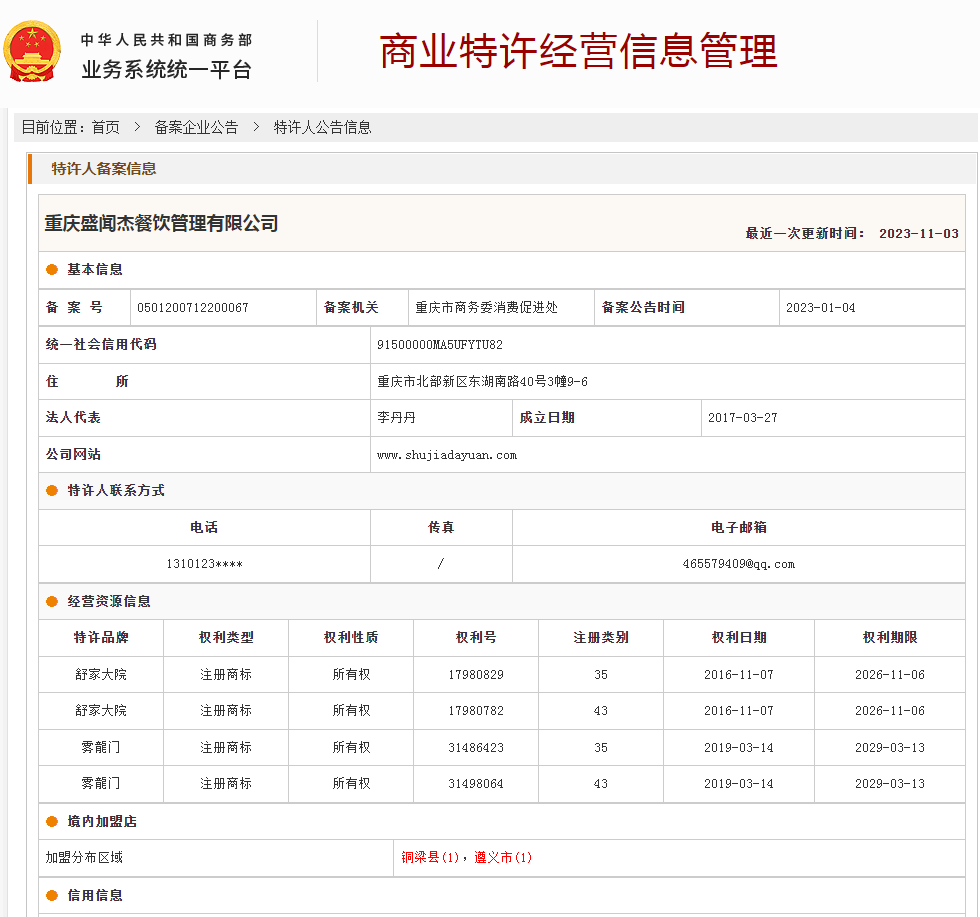Click the orange bullet beside 经营资源信息
This screenshot has height=917, width=980.
52,601
